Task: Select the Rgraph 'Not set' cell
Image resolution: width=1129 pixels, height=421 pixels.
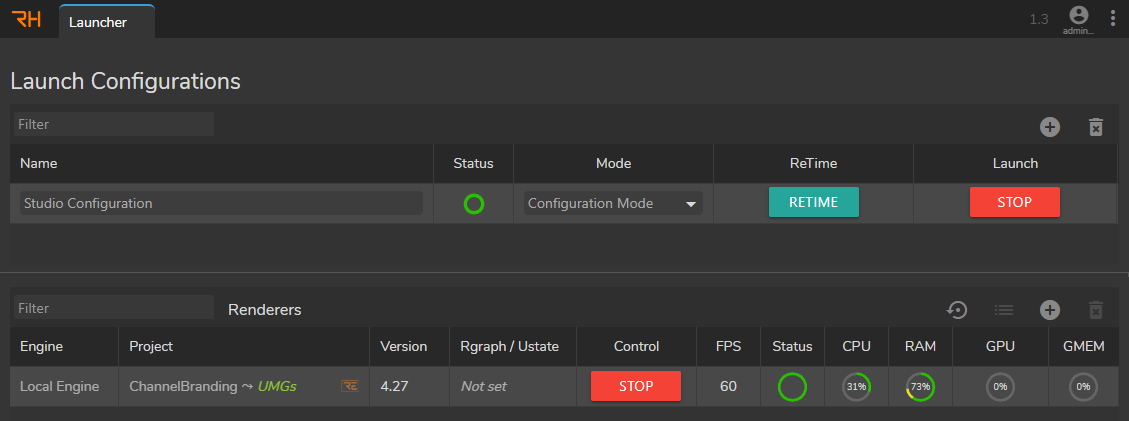Action: [484, 386]
